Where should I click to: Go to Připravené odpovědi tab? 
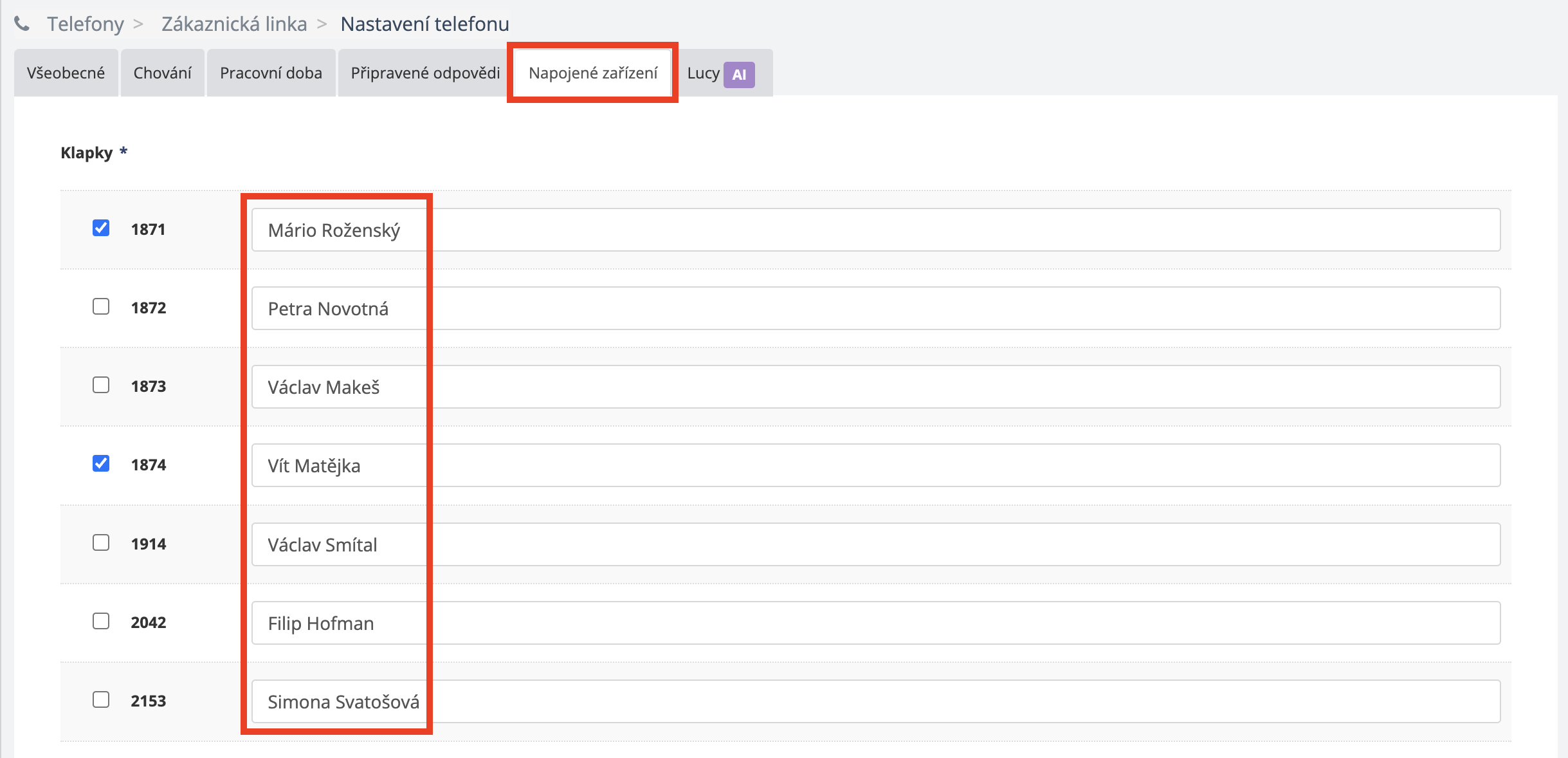click(425, 73)
